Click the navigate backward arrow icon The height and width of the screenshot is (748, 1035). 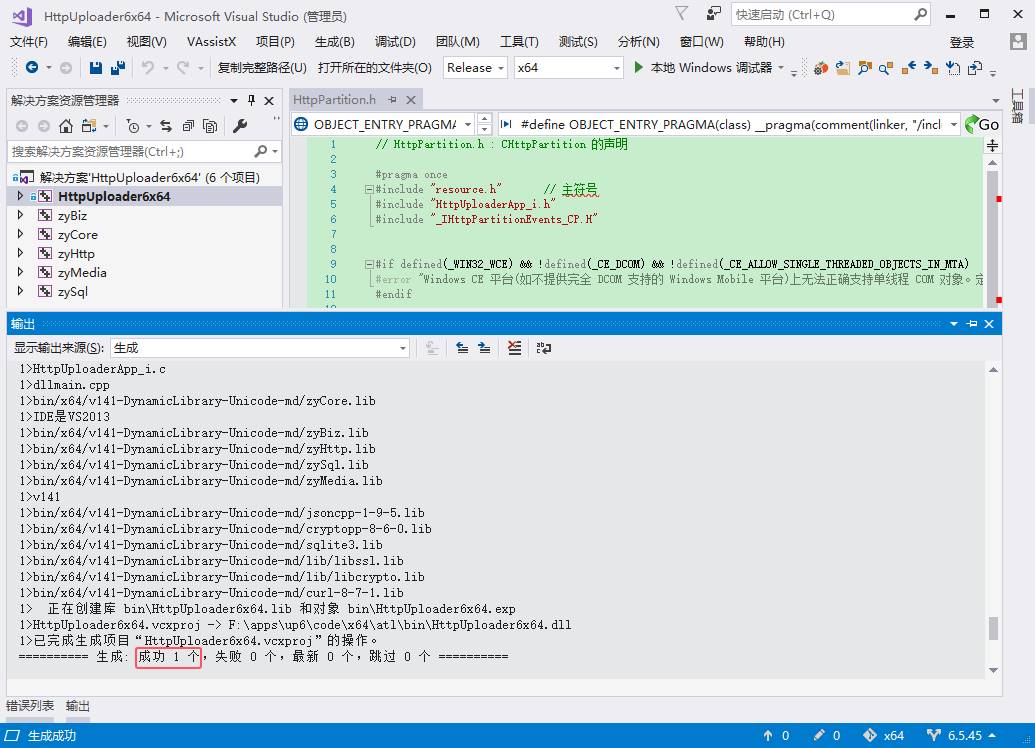[32, 68]
